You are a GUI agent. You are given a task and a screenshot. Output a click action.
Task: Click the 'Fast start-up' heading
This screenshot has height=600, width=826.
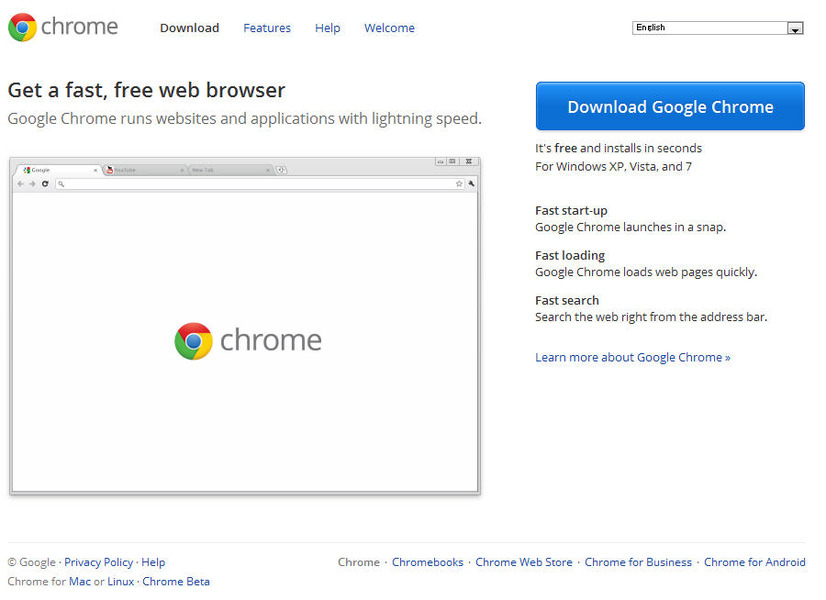571,211
